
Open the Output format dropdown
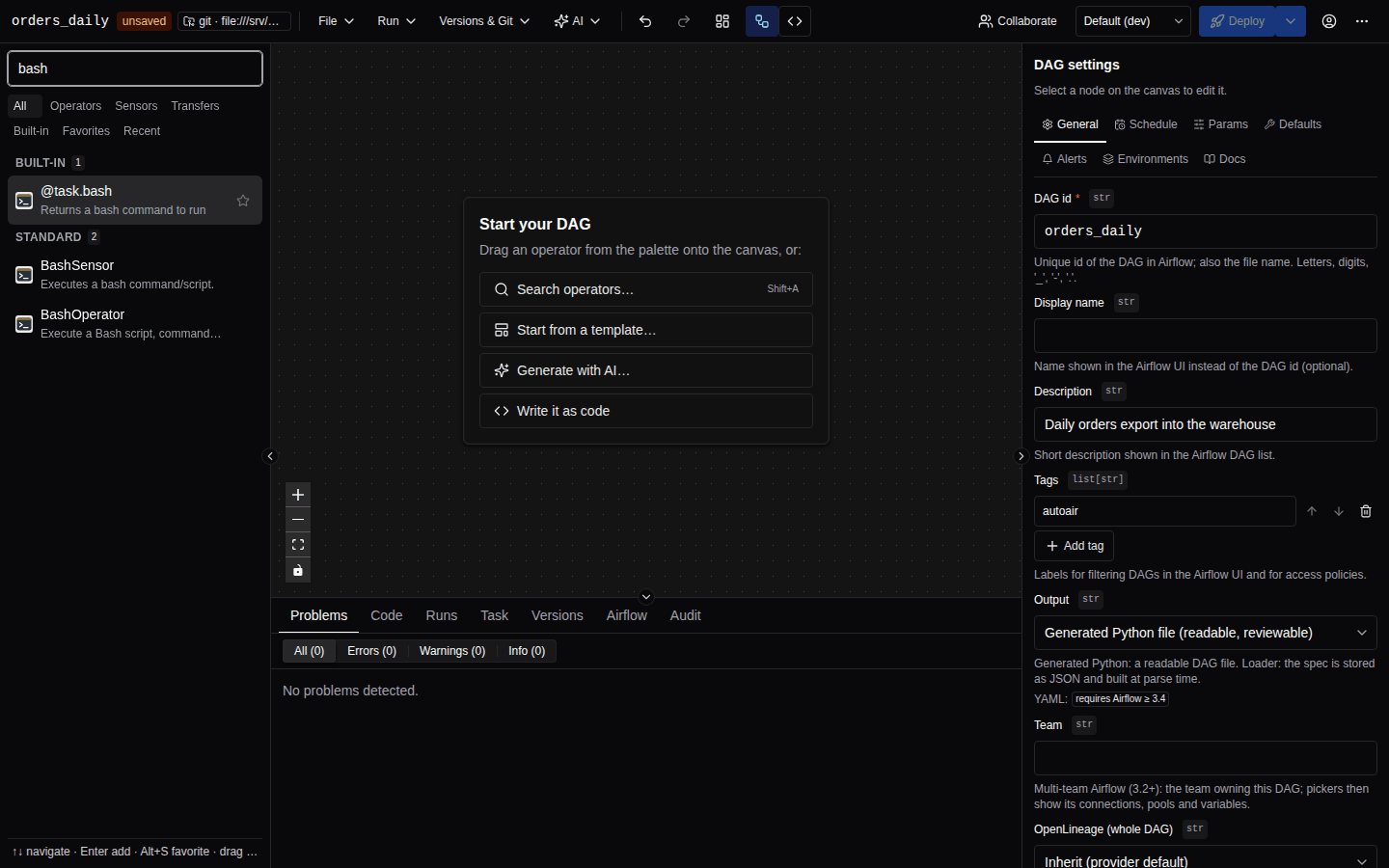point(1206,633)
